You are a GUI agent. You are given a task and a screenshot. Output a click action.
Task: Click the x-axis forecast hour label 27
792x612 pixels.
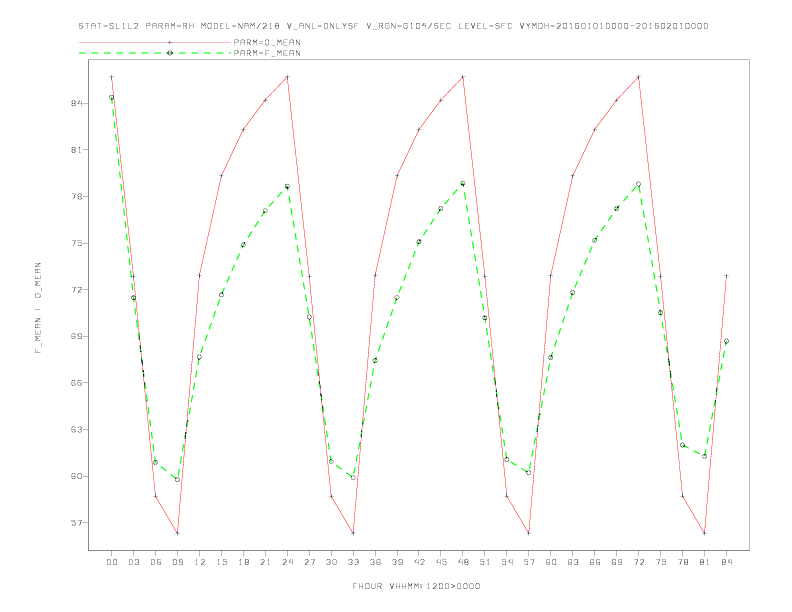point(309,562)
